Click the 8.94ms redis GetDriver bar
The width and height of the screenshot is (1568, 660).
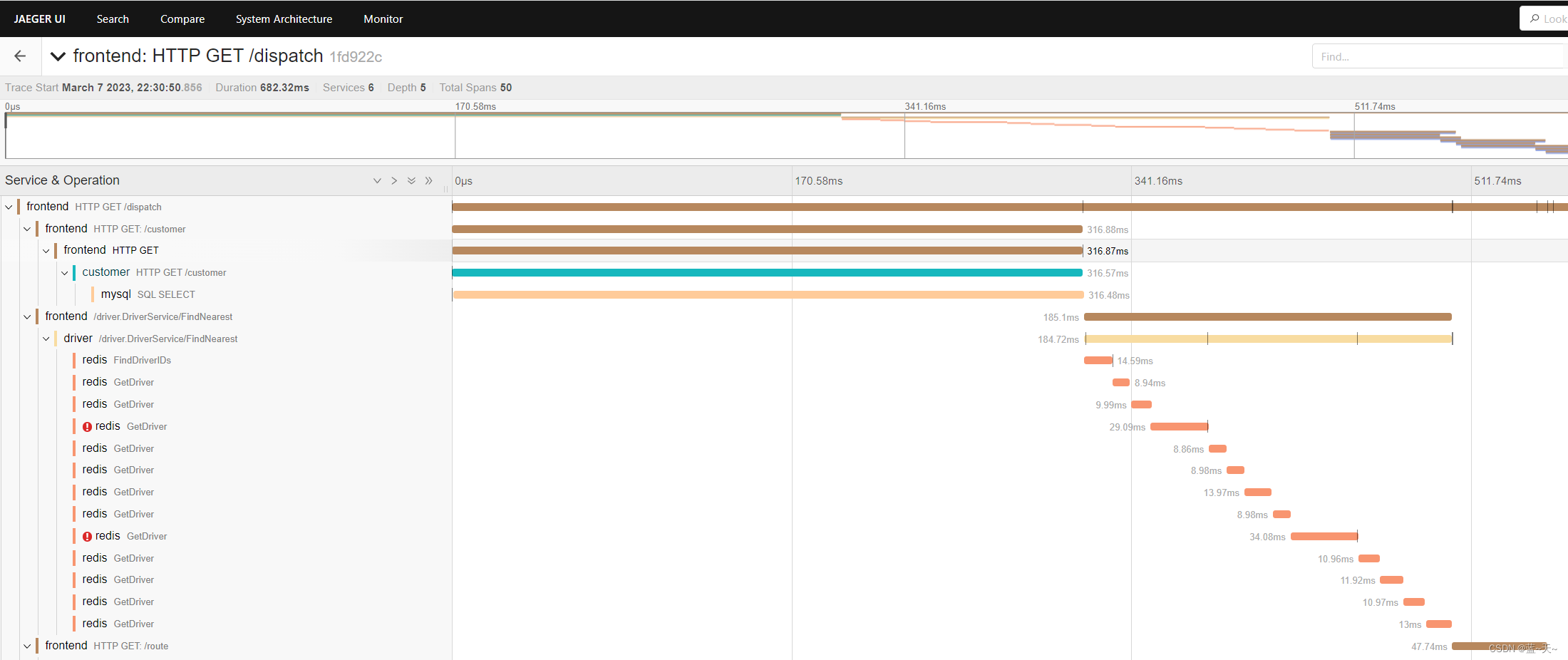[x=1121, y=383]
